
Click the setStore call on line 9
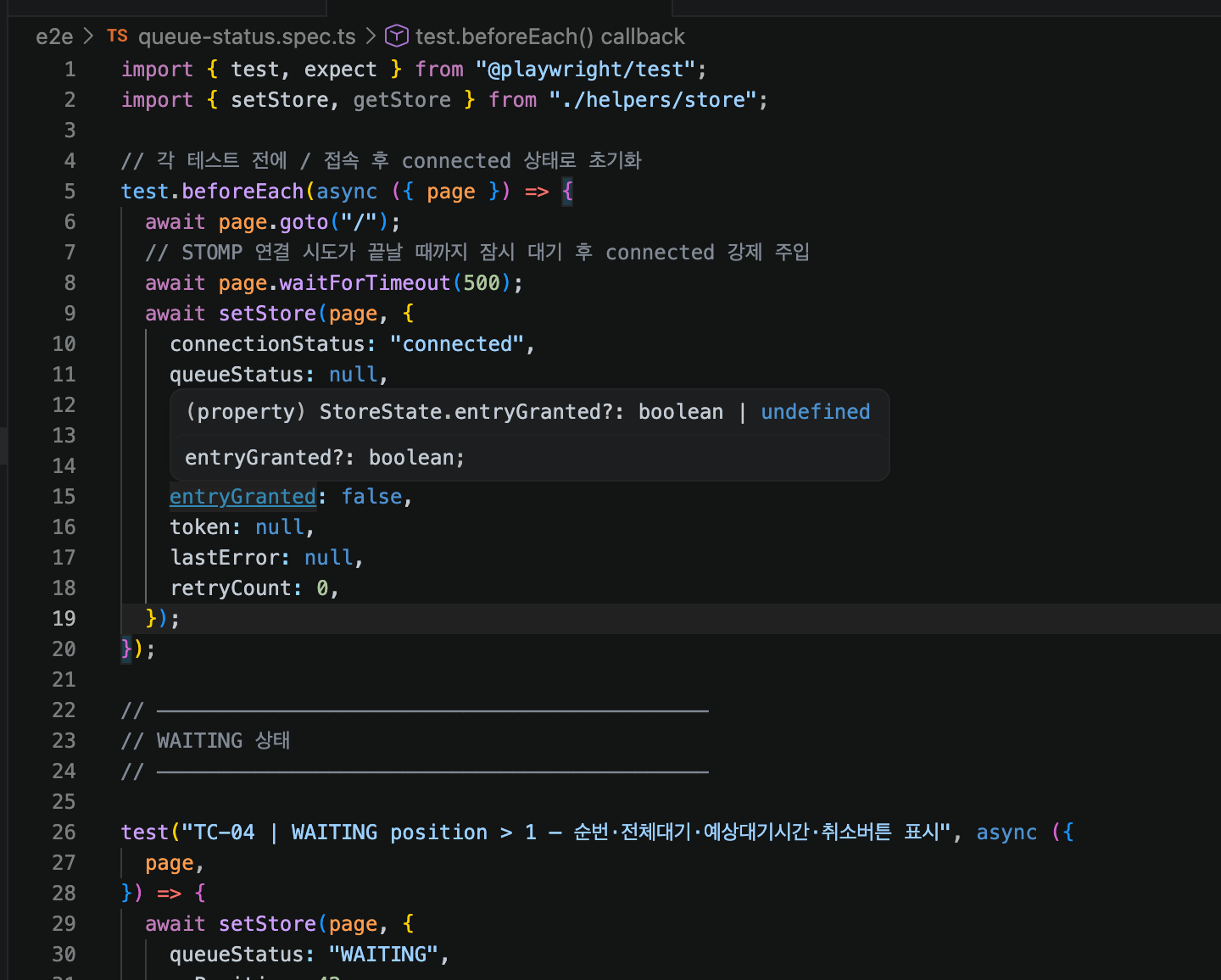[x=267, y=314]
